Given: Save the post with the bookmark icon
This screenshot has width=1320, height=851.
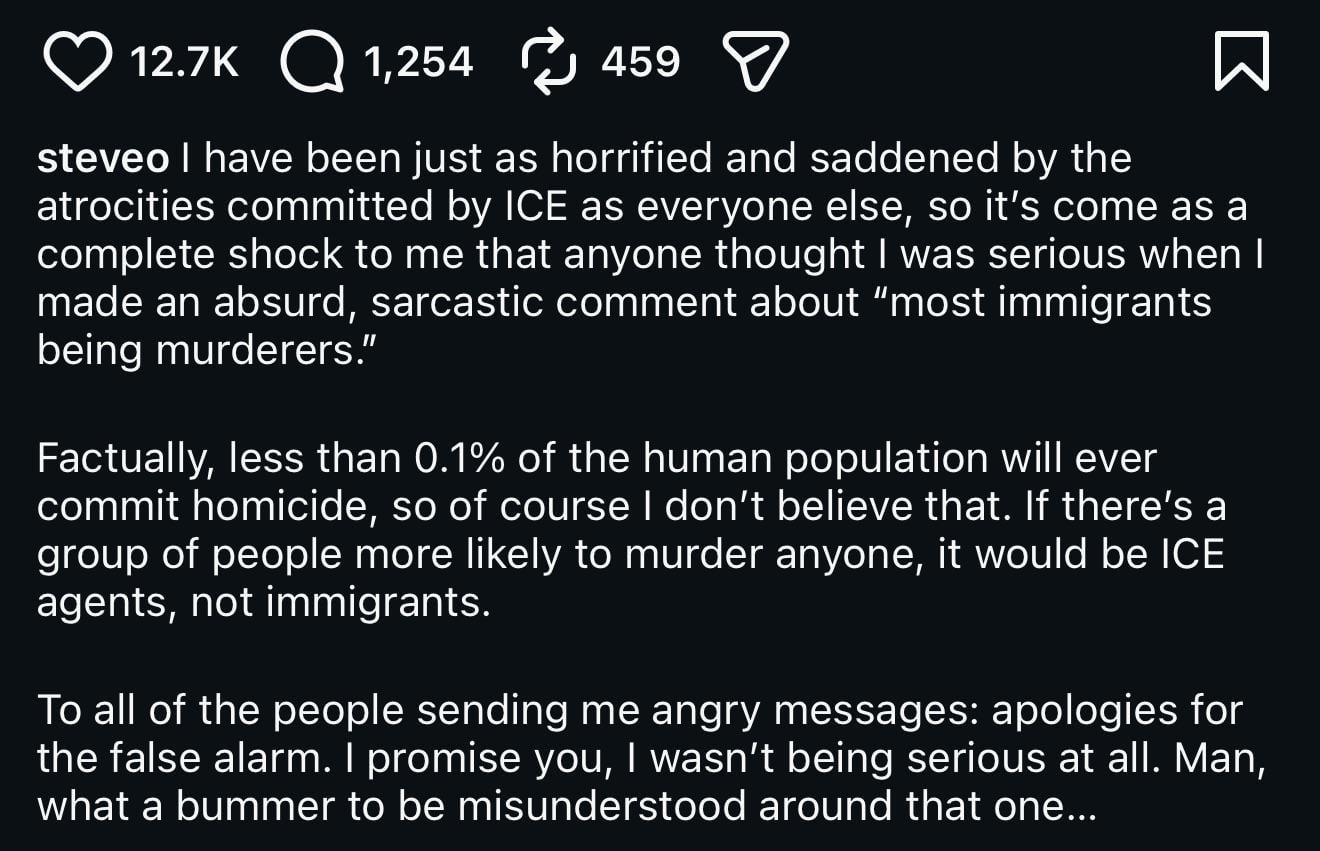Looking at the screenshot, I should (1241, 62).
